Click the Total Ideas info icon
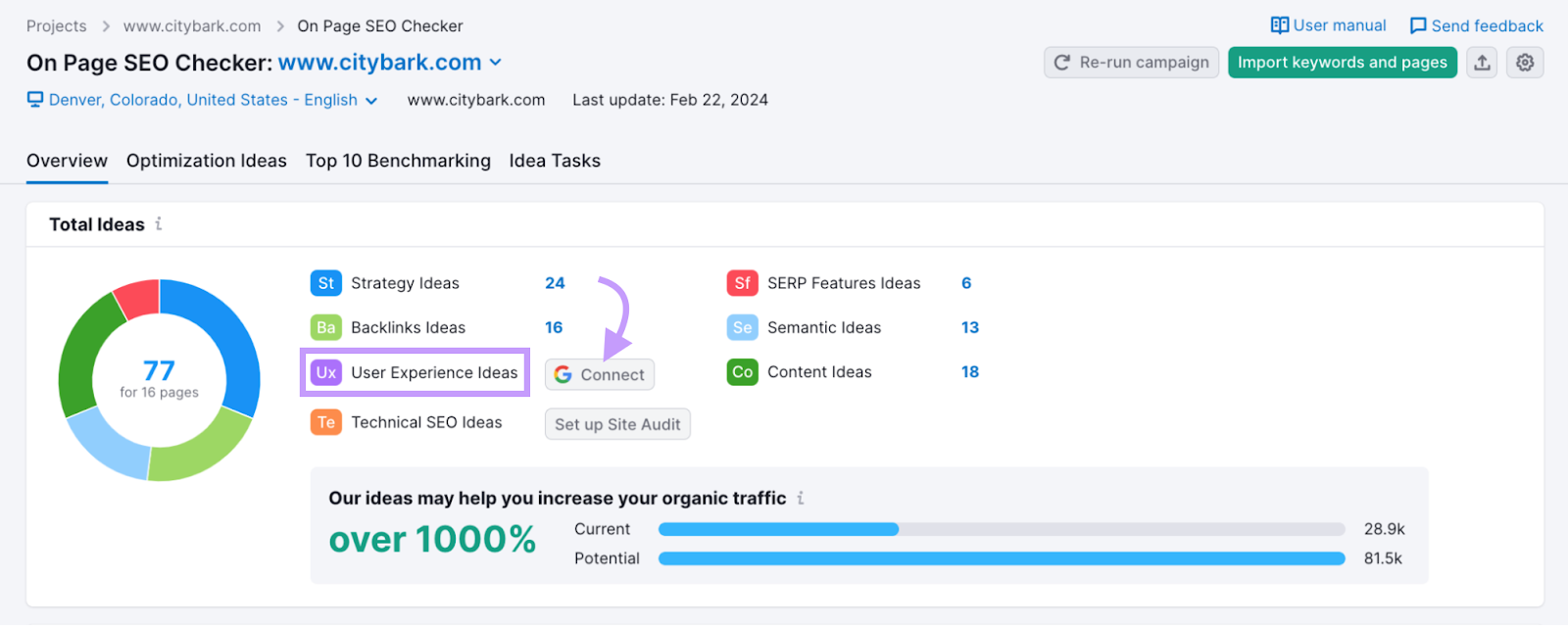This screenshot has width=1568, height=626. [159, 224]
